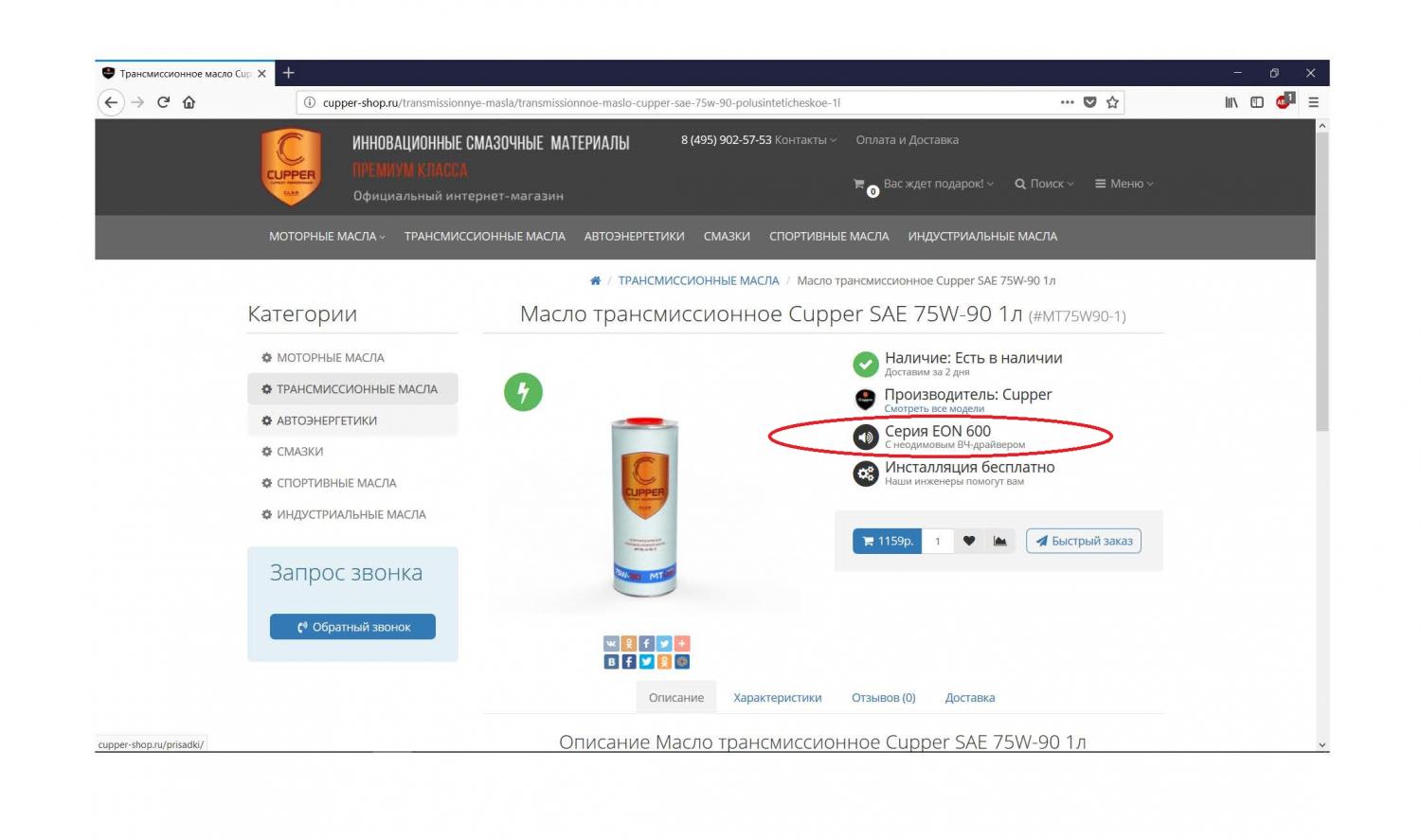Share via Odnoklassniki icon in lower share row

(664, 662)
